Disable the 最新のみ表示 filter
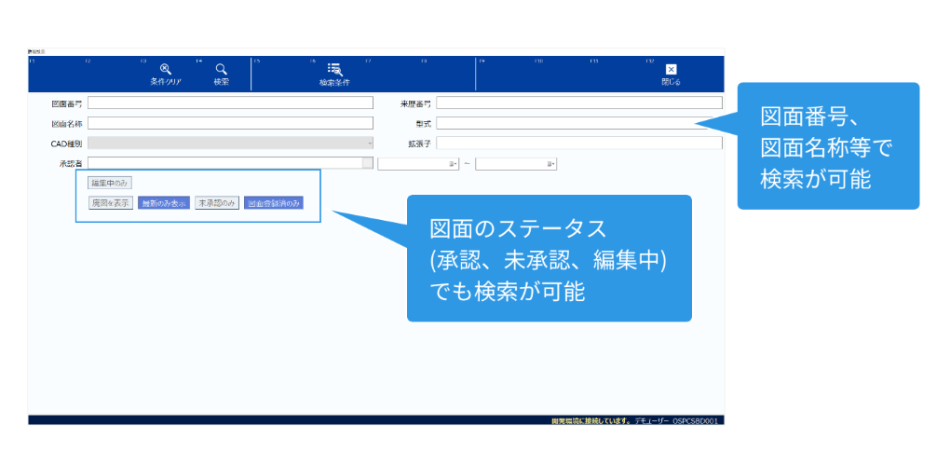Viewport: 950px width, 466px height. click(163, 202)
